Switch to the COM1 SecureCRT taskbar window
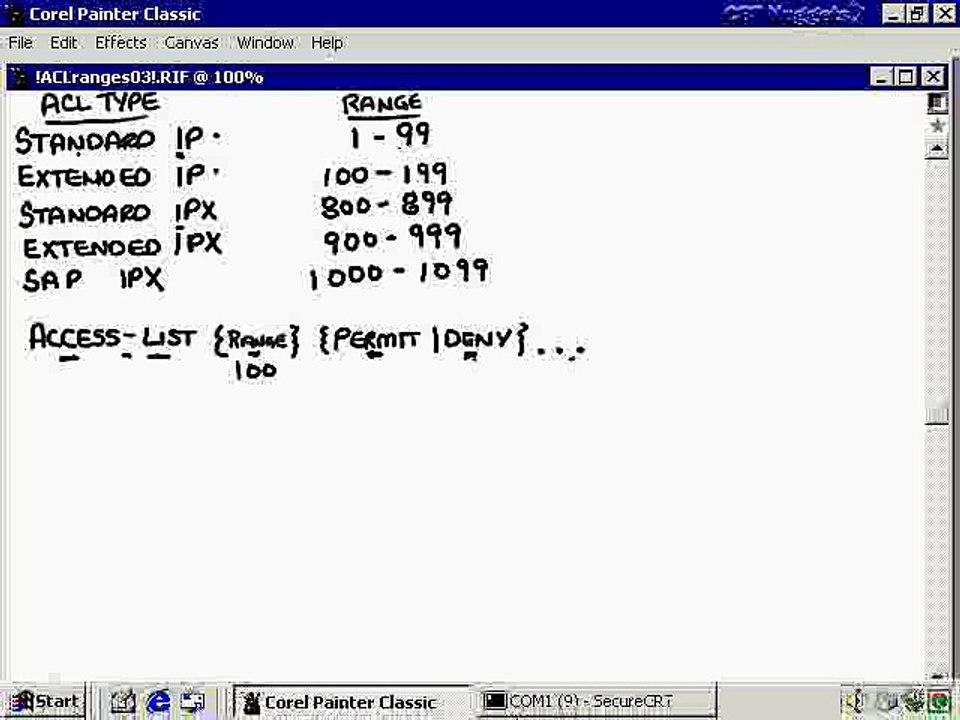960x720 pixels. click(x=596, y=701)
